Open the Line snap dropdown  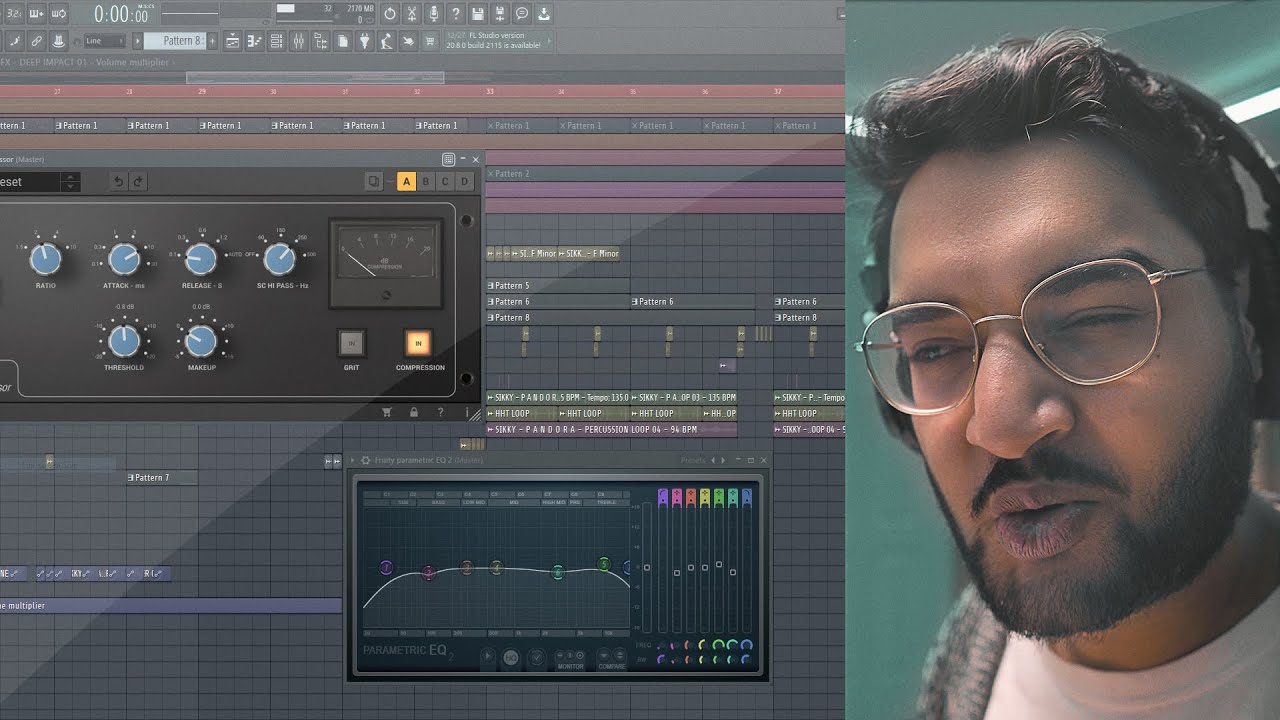pos(104,41)
